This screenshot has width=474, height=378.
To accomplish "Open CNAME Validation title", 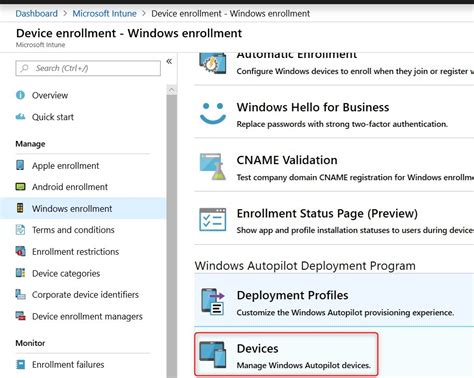I will (287, 160).
